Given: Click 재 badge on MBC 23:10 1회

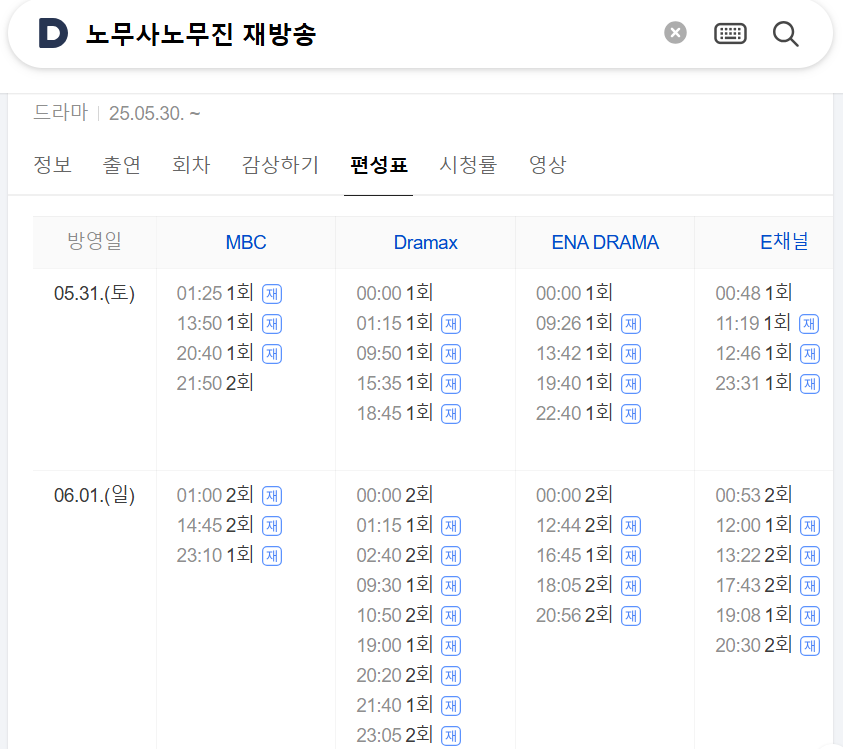Looking at the screenshot, I should pyautogui.click(x=272, y=556).
